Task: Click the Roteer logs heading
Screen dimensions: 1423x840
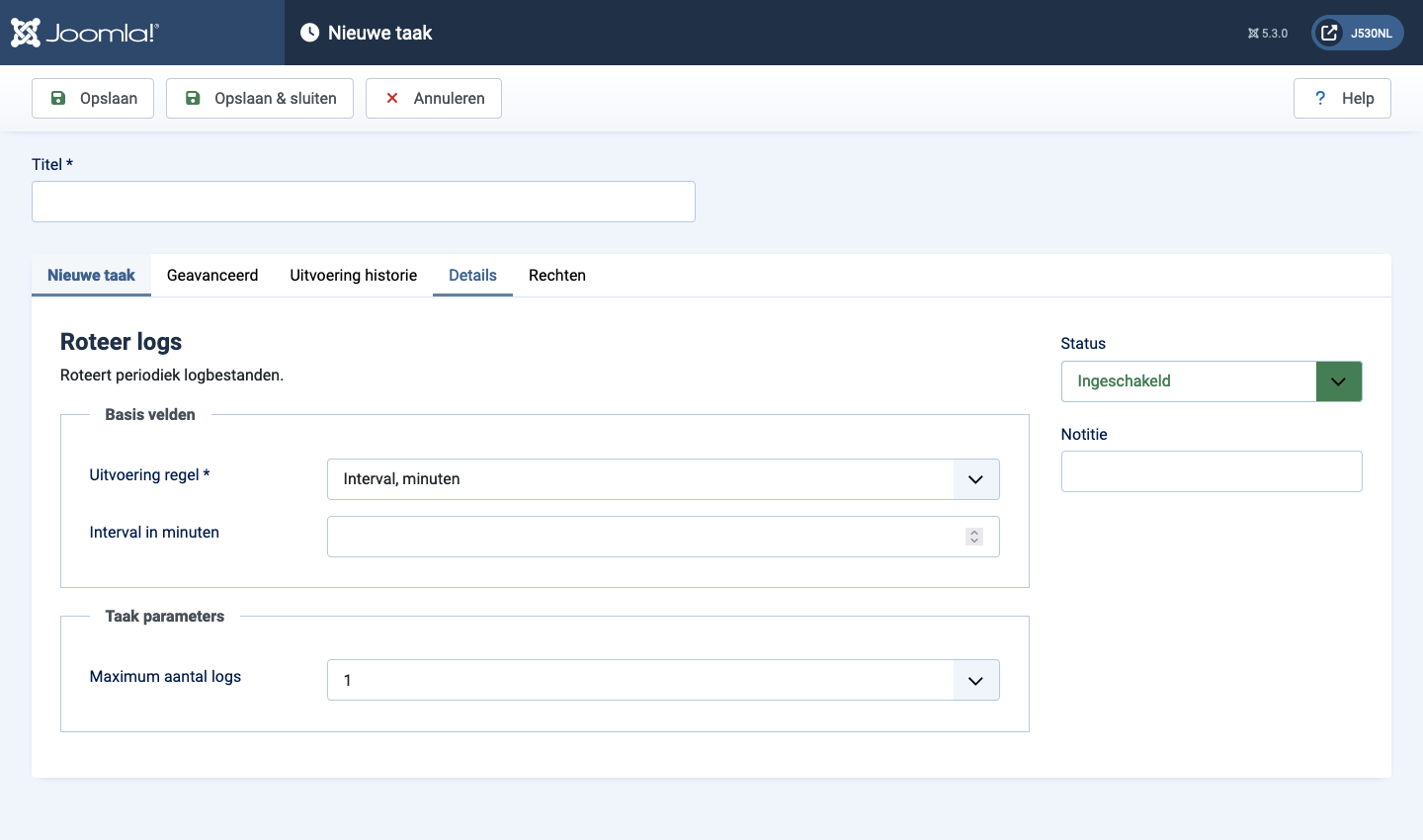Action: (x=122, y=342)
